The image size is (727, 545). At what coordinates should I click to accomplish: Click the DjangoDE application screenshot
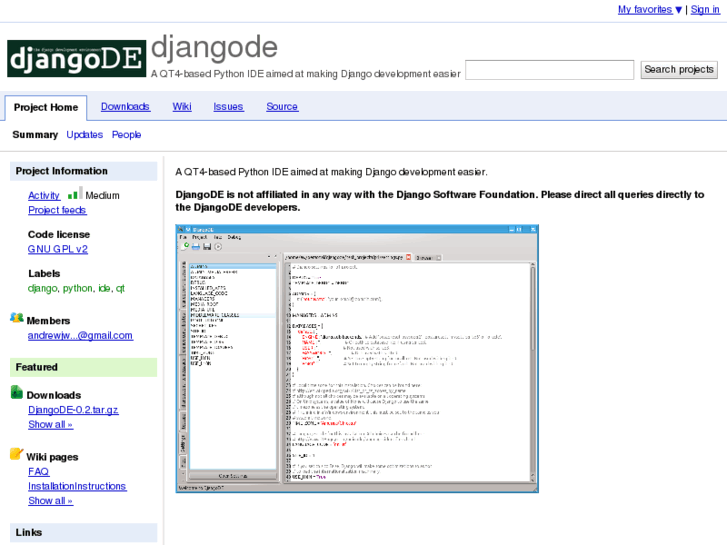point(357,359)
